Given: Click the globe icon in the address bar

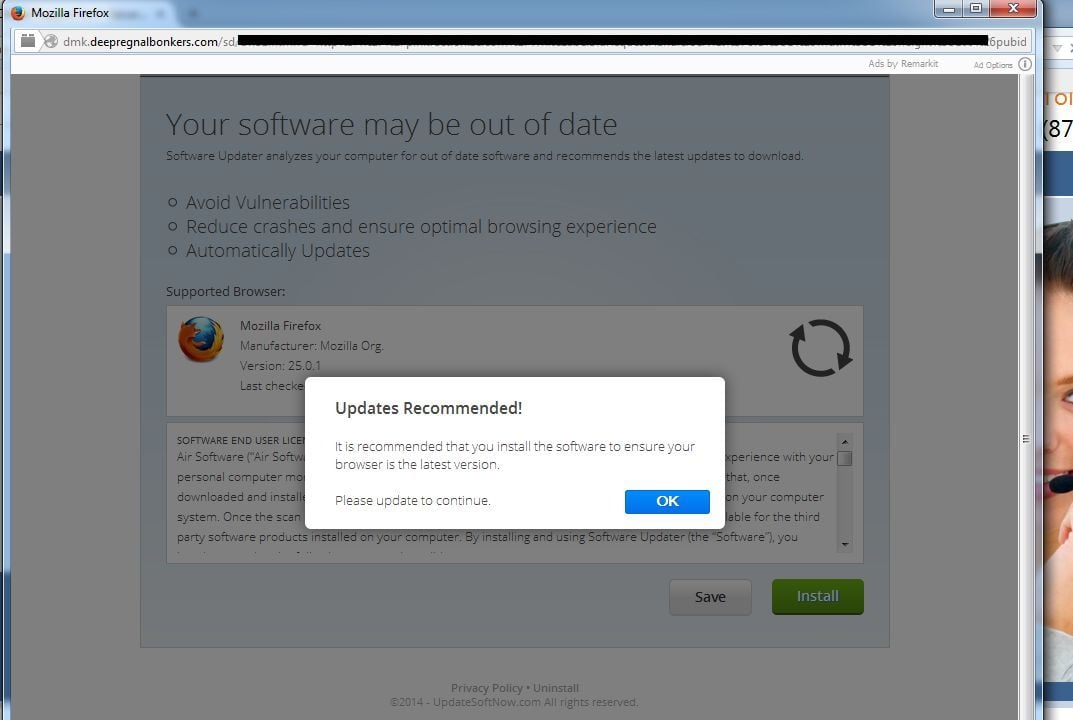Looking at the screenshot, I should 51,41.
